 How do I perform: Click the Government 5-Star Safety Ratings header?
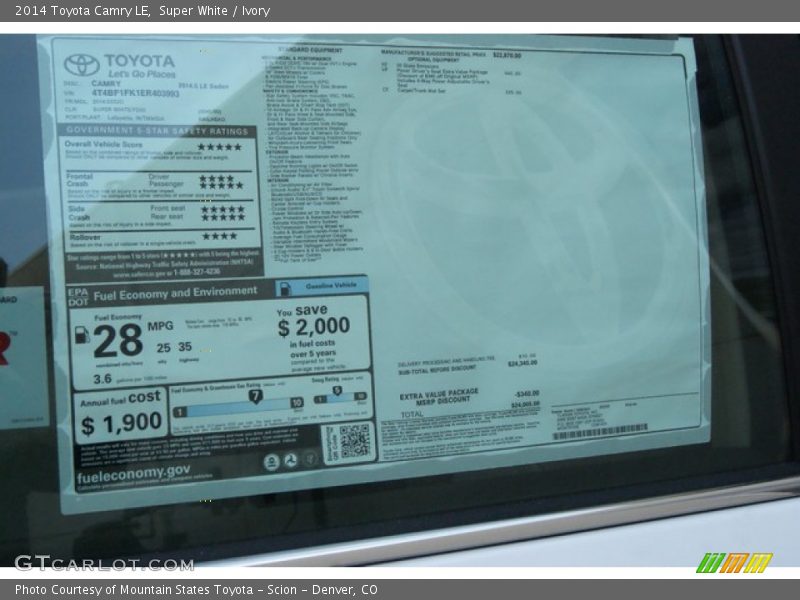pyautogui.click(x=158, y=131)
